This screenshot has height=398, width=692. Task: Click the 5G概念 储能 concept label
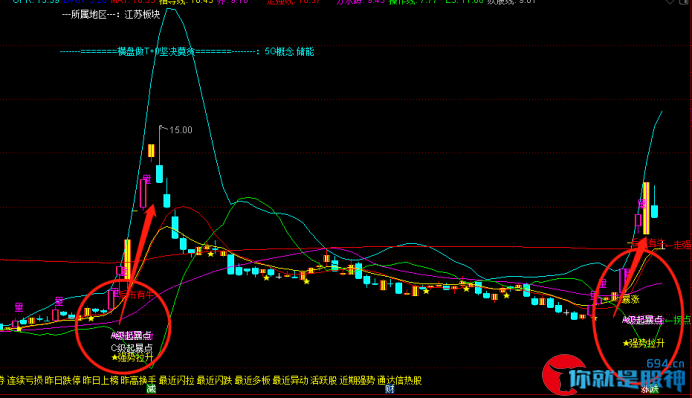click(x=289, y=52)
